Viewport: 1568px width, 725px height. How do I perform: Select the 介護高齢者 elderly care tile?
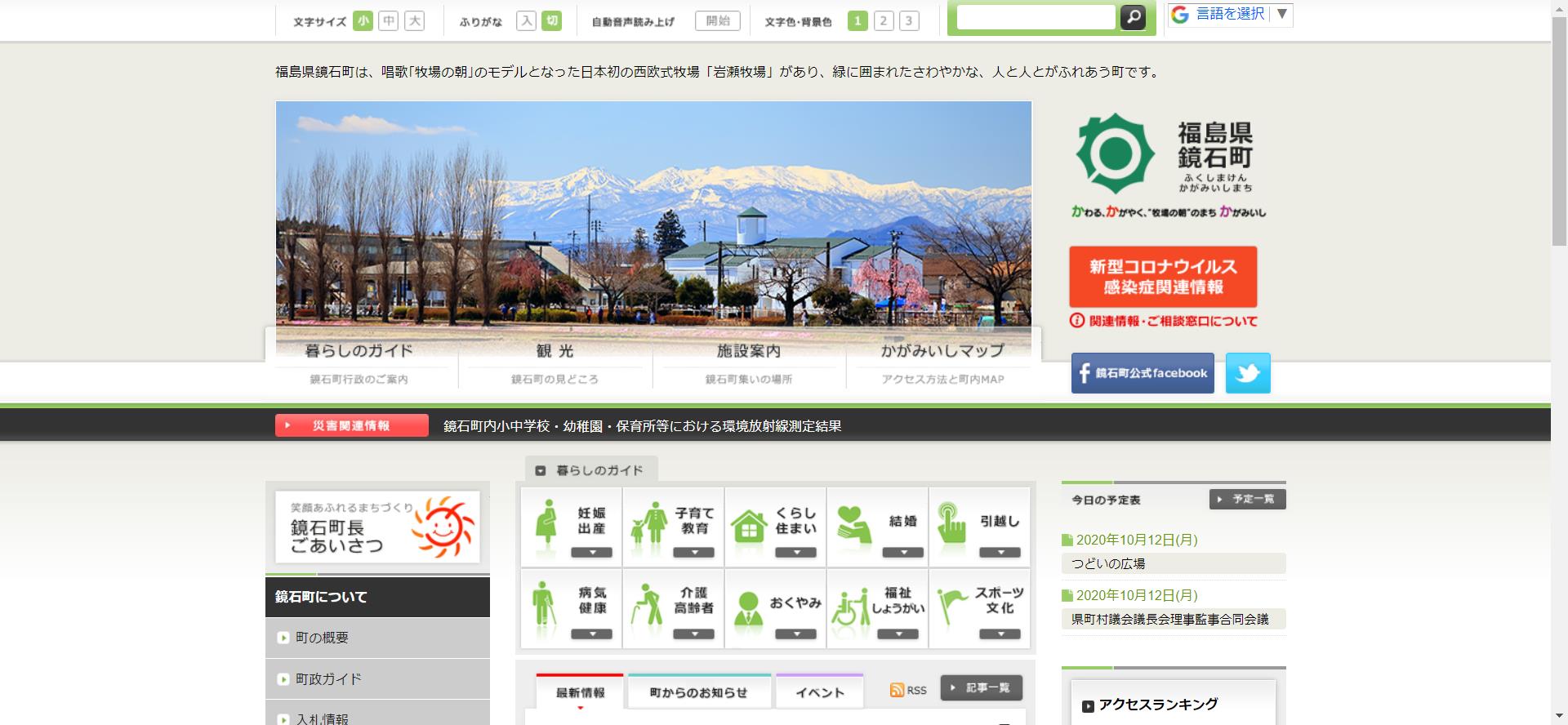(674, 608)
